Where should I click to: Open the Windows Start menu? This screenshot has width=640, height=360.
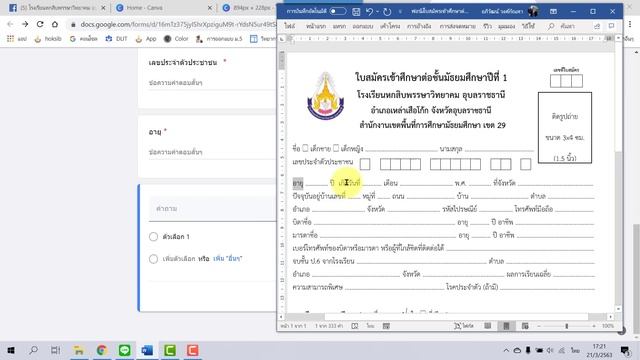11,350
